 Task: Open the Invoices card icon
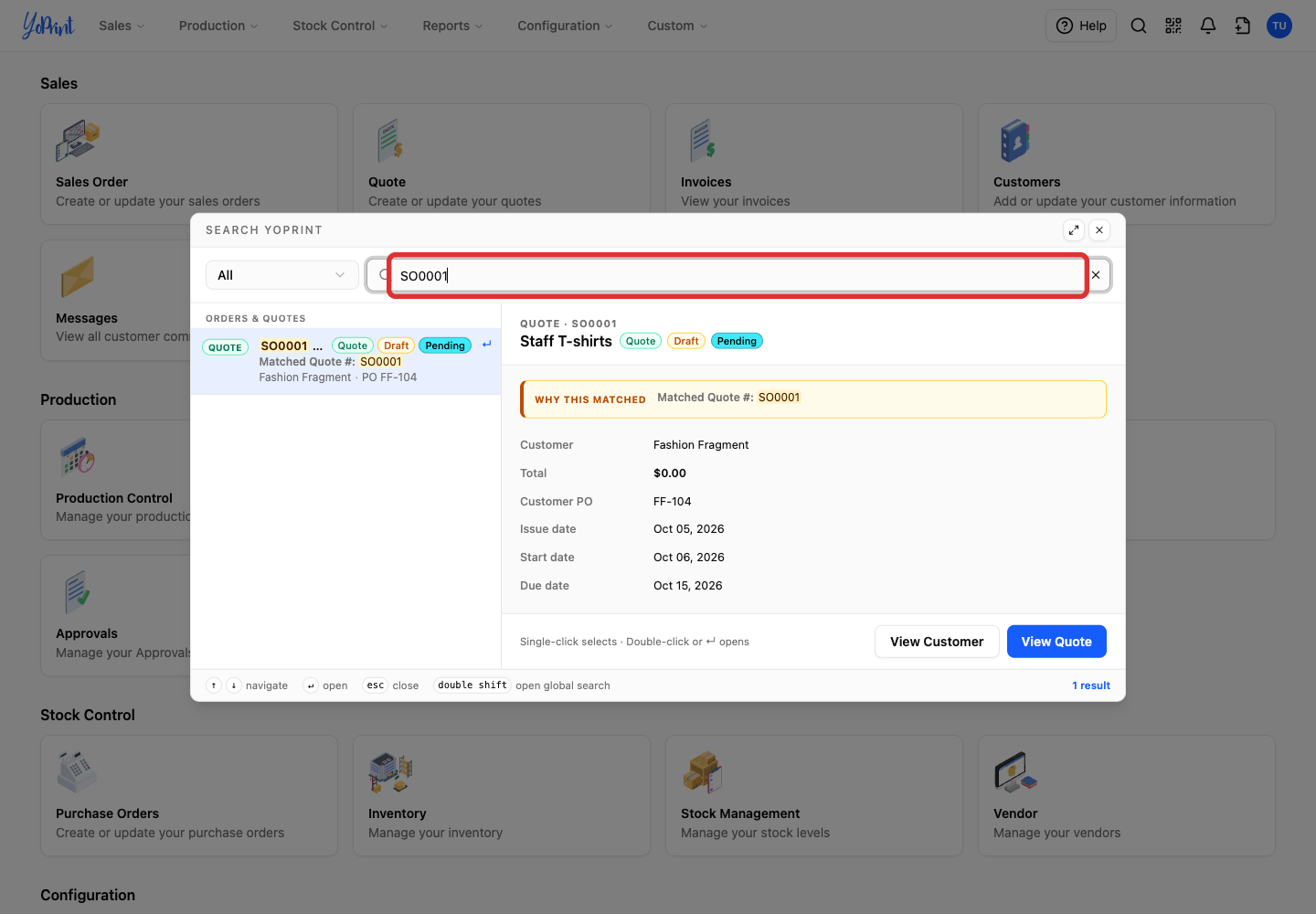click(x=703, y=142)
